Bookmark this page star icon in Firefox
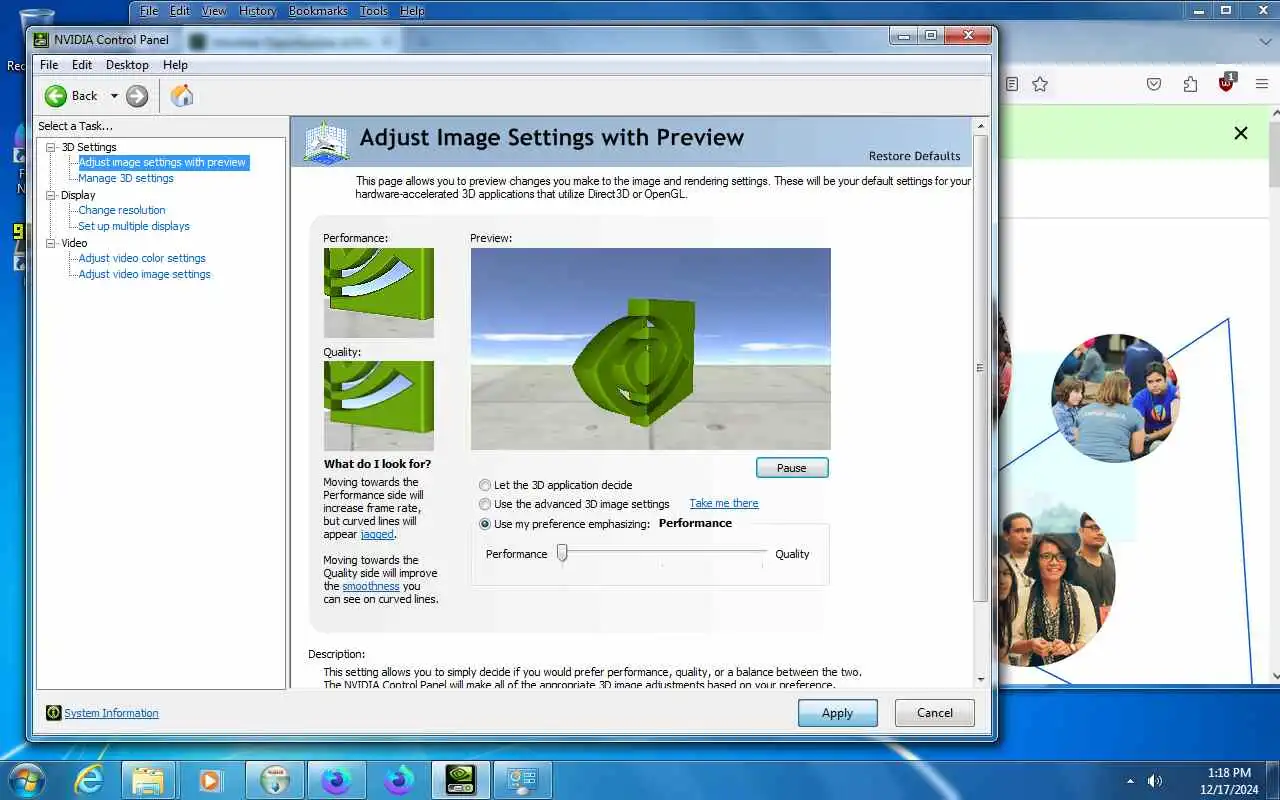This screenshot has height=800, width=1280. pos(1040,84)
